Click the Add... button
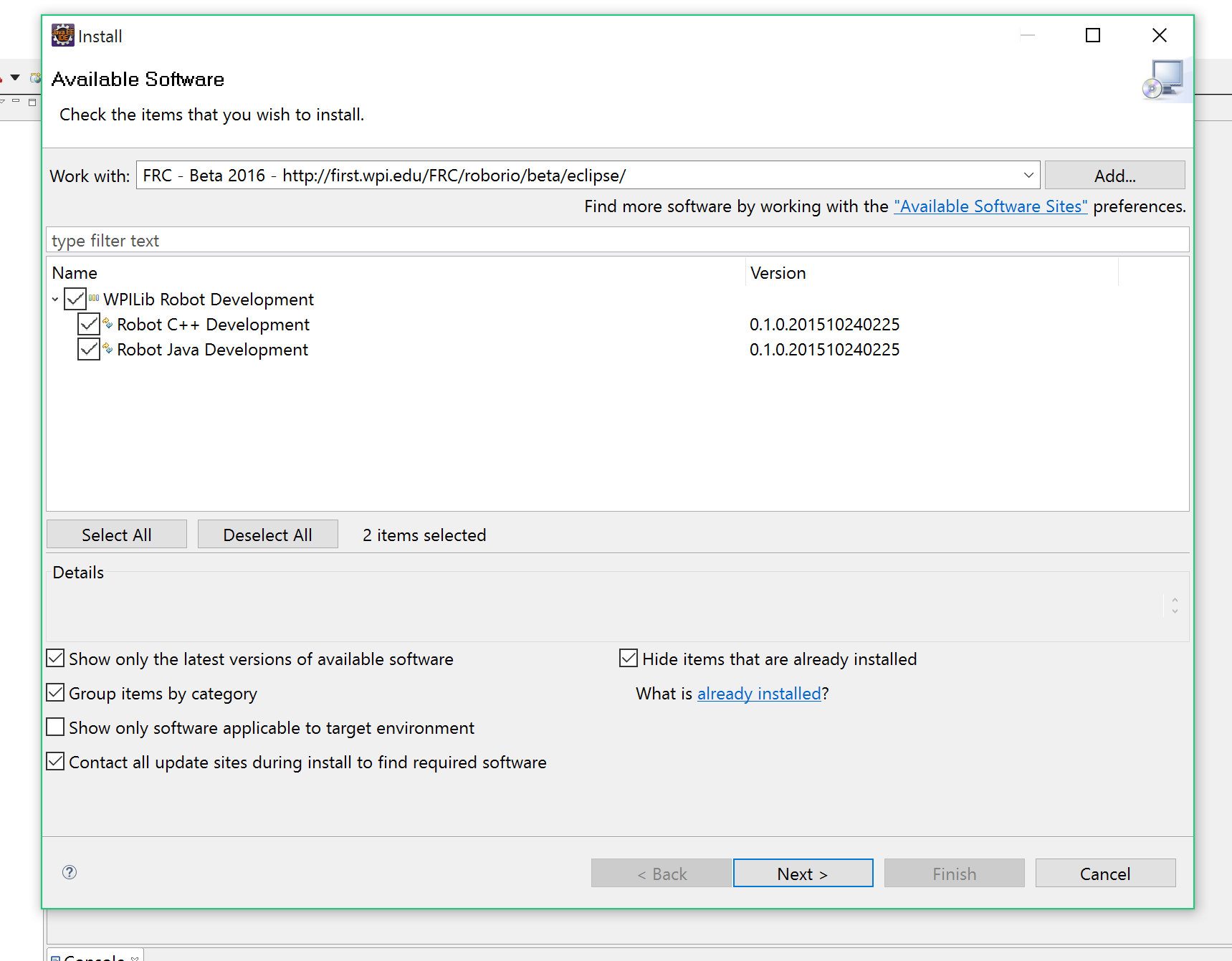 tap(1114, 175)
